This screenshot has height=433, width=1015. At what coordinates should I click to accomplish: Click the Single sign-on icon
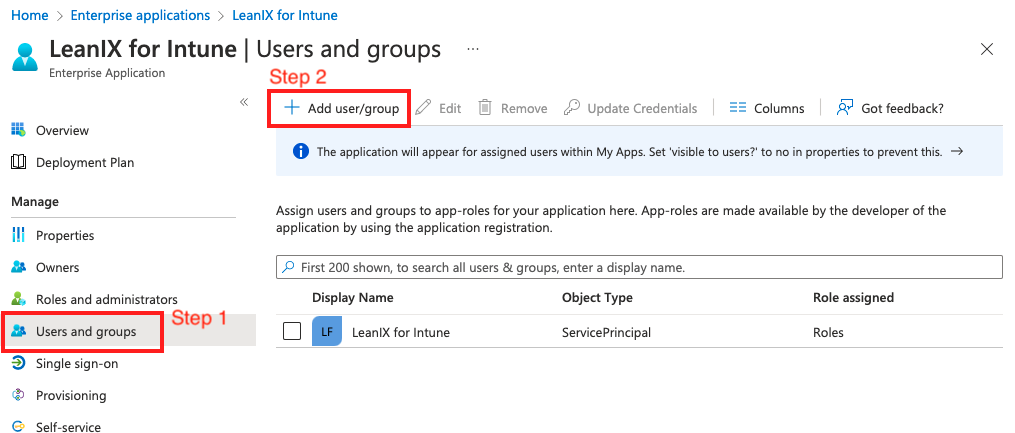(18, 363)
